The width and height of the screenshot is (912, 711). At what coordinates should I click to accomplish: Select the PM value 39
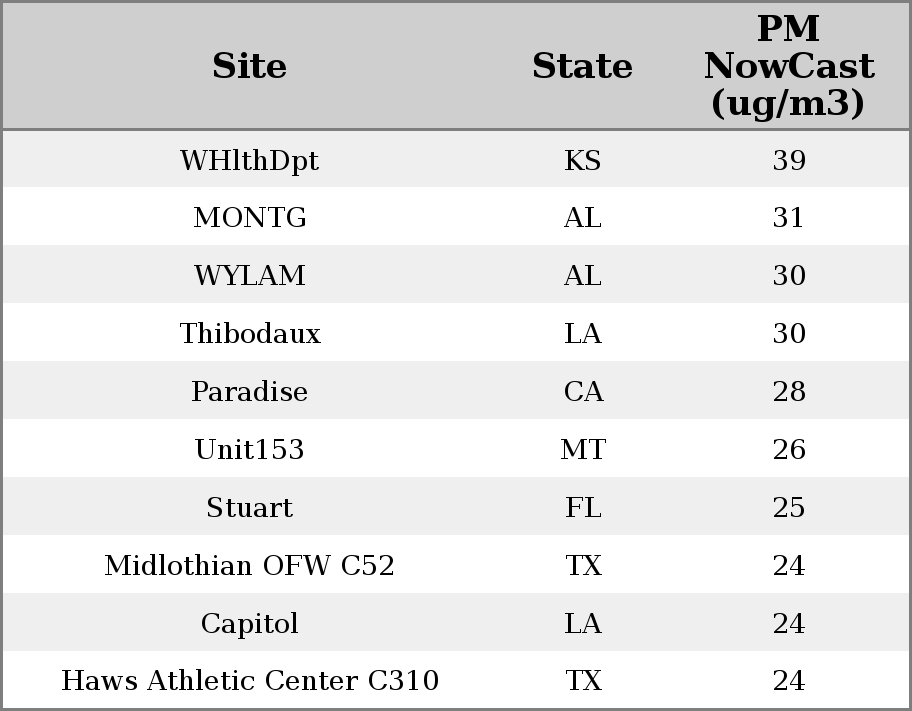pyautogui.click(x=788, y=161)
